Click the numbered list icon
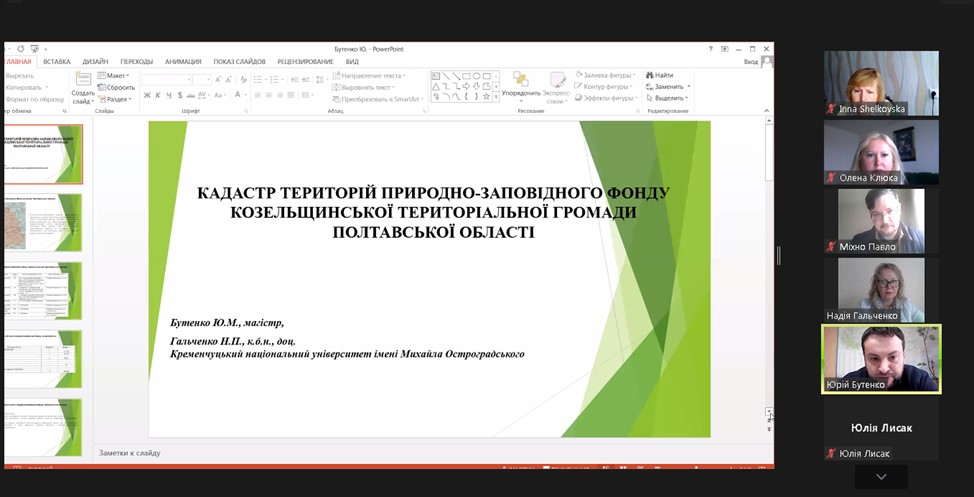The height and width of the screenshot is (497, 974). [276, 80]
